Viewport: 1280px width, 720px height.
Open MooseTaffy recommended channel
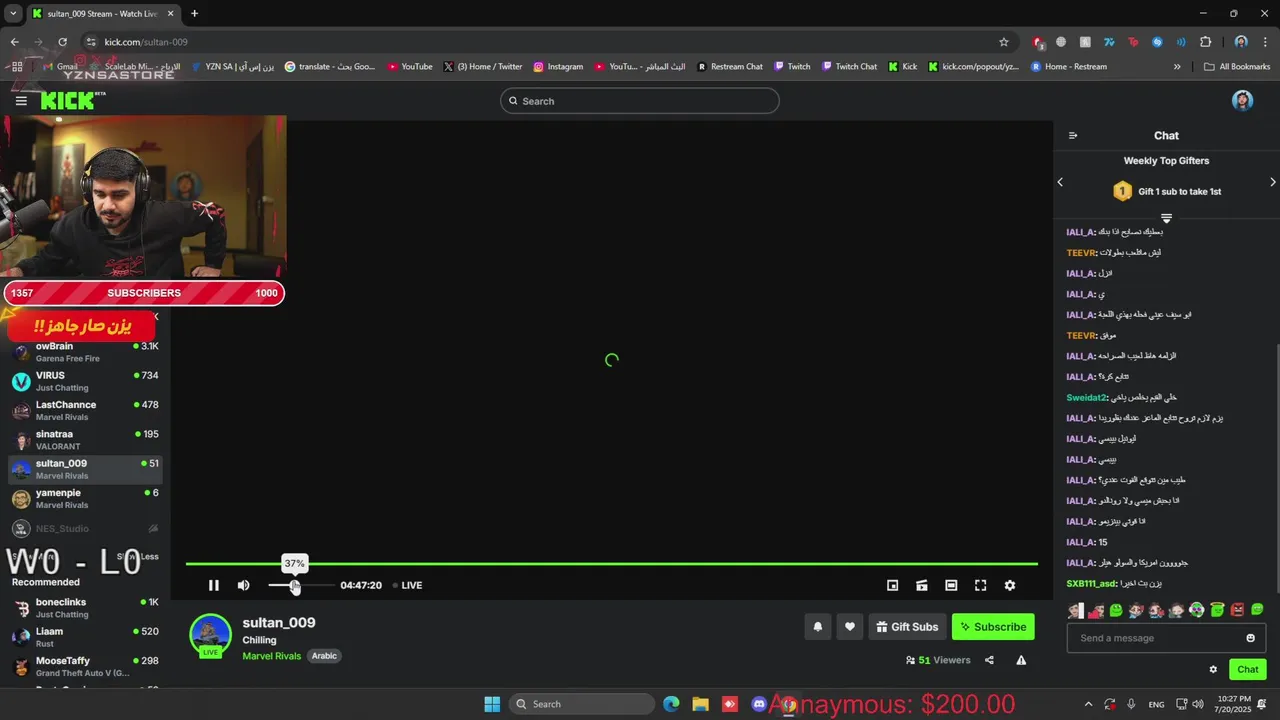click(85, 666)
